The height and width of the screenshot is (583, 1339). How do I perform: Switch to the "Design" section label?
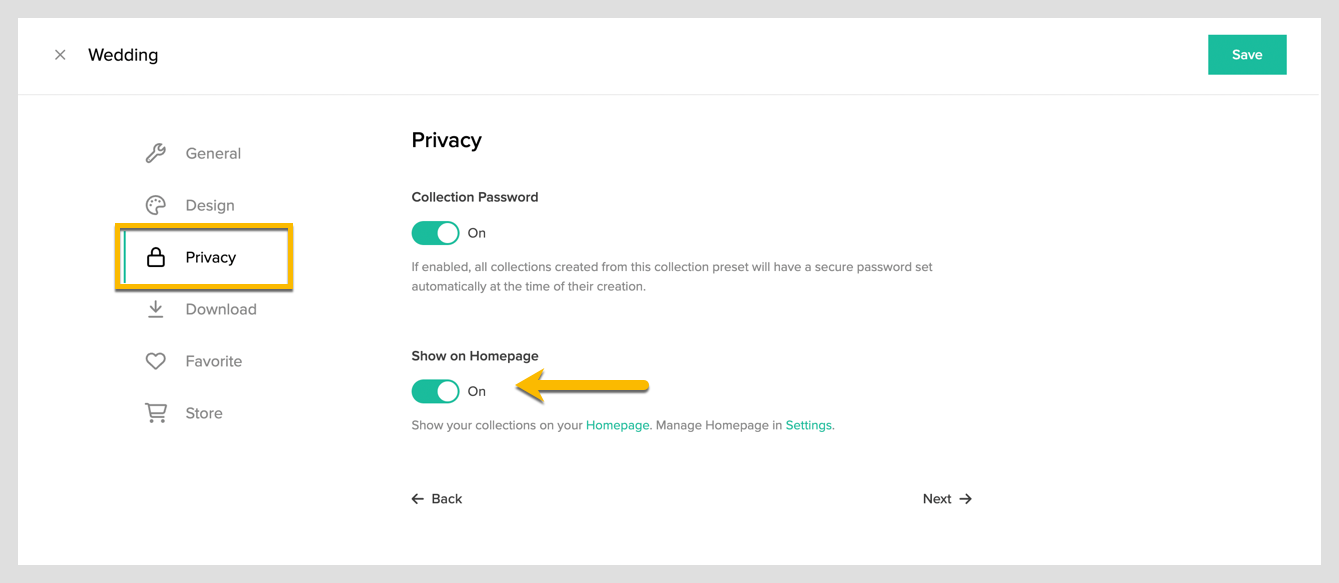[x=210, y=205]
